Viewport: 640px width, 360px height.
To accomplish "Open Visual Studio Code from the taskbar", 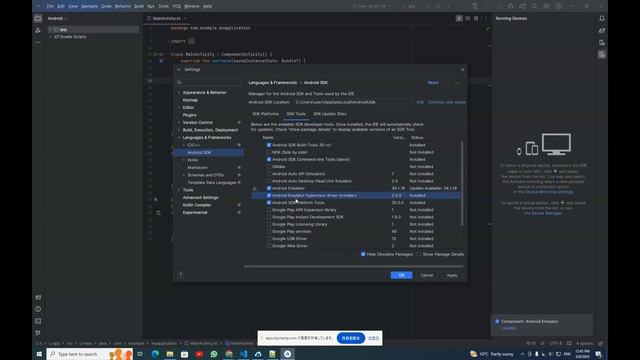I will (243, 354).
